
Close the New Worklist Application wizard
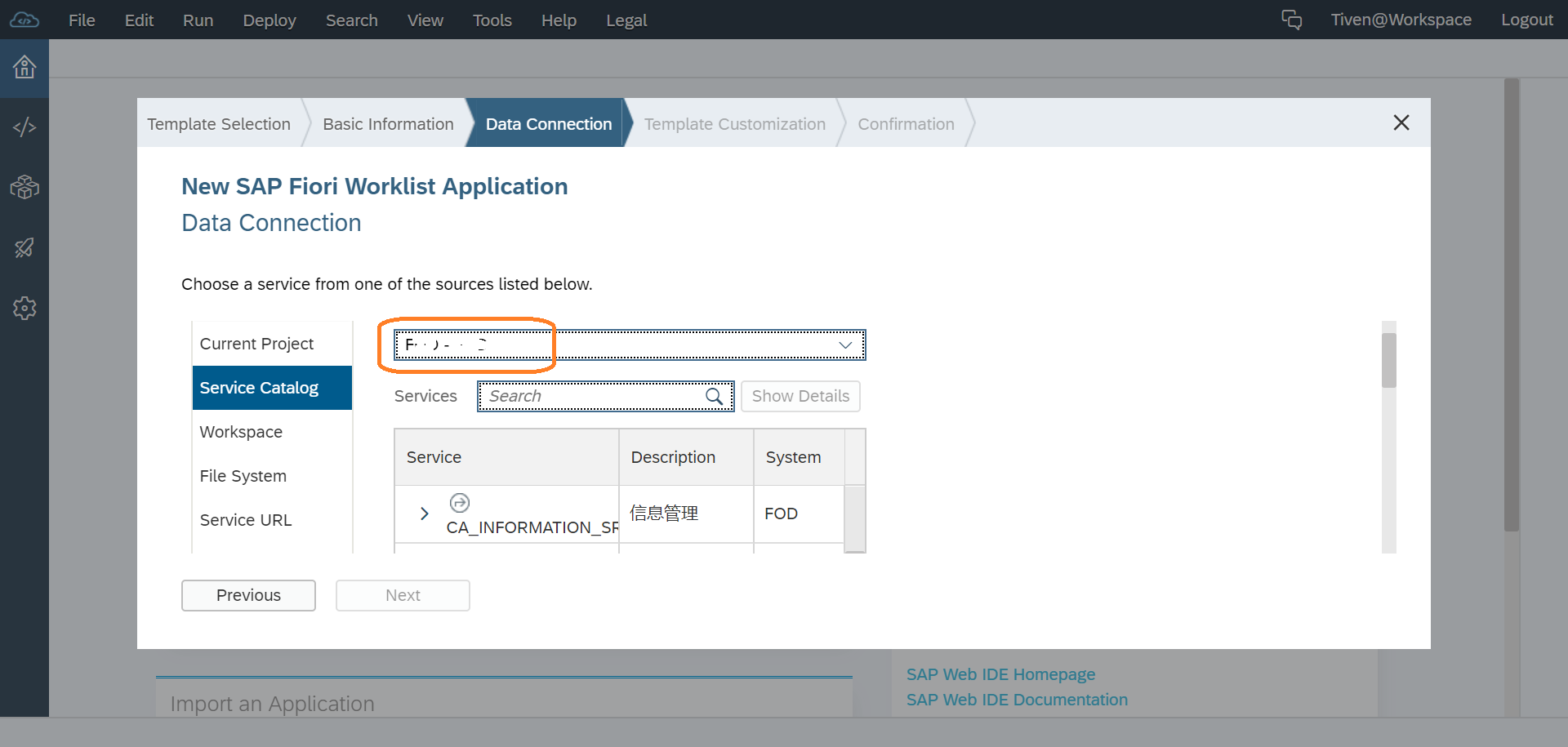click(x=1401, y=122)
